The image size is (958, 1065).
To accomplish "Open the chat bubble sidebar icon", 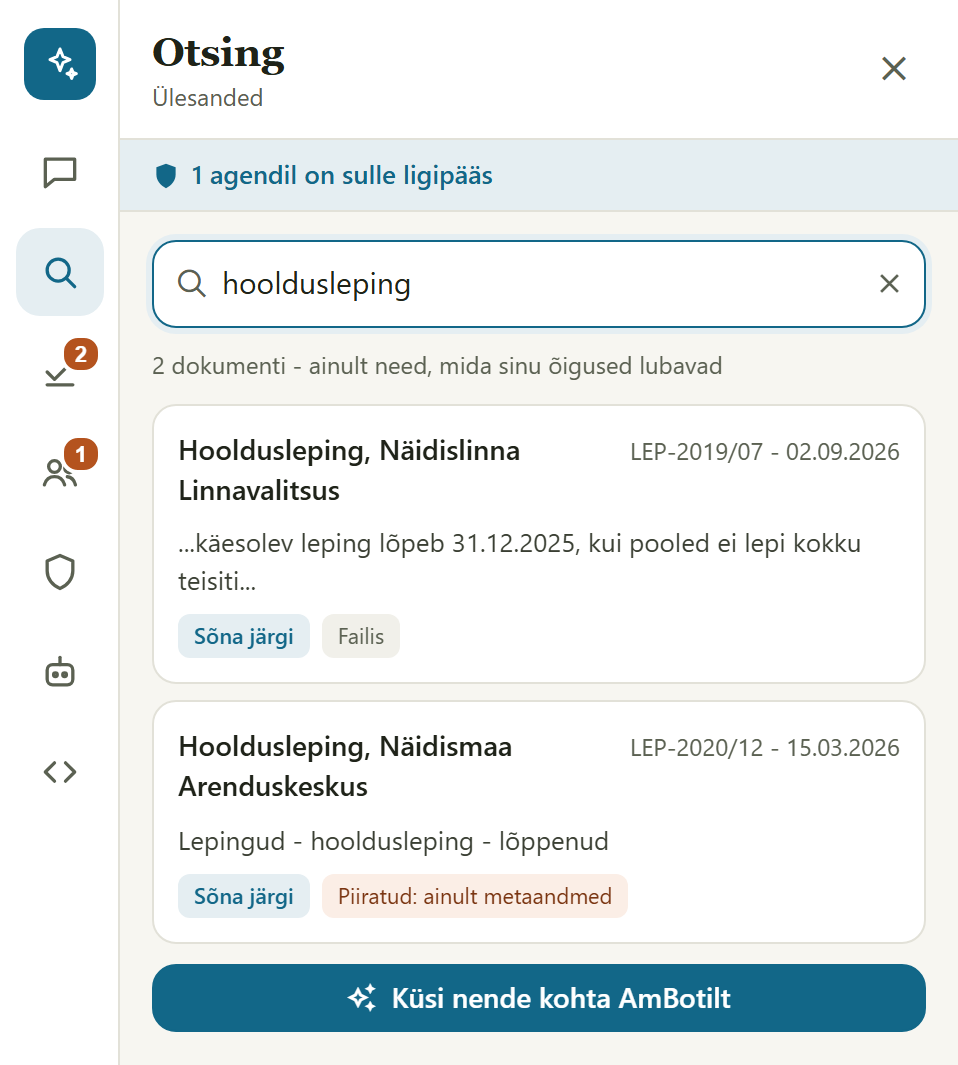I will pos(60,173).
